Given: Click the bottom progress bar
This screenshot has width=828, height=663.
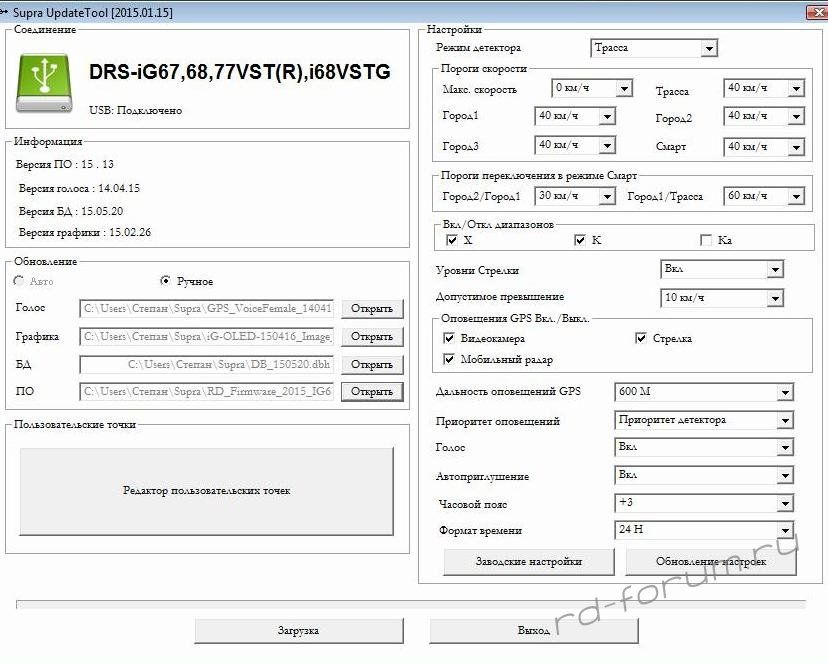Looking at the screenshot, I should [x=411, y=604].
